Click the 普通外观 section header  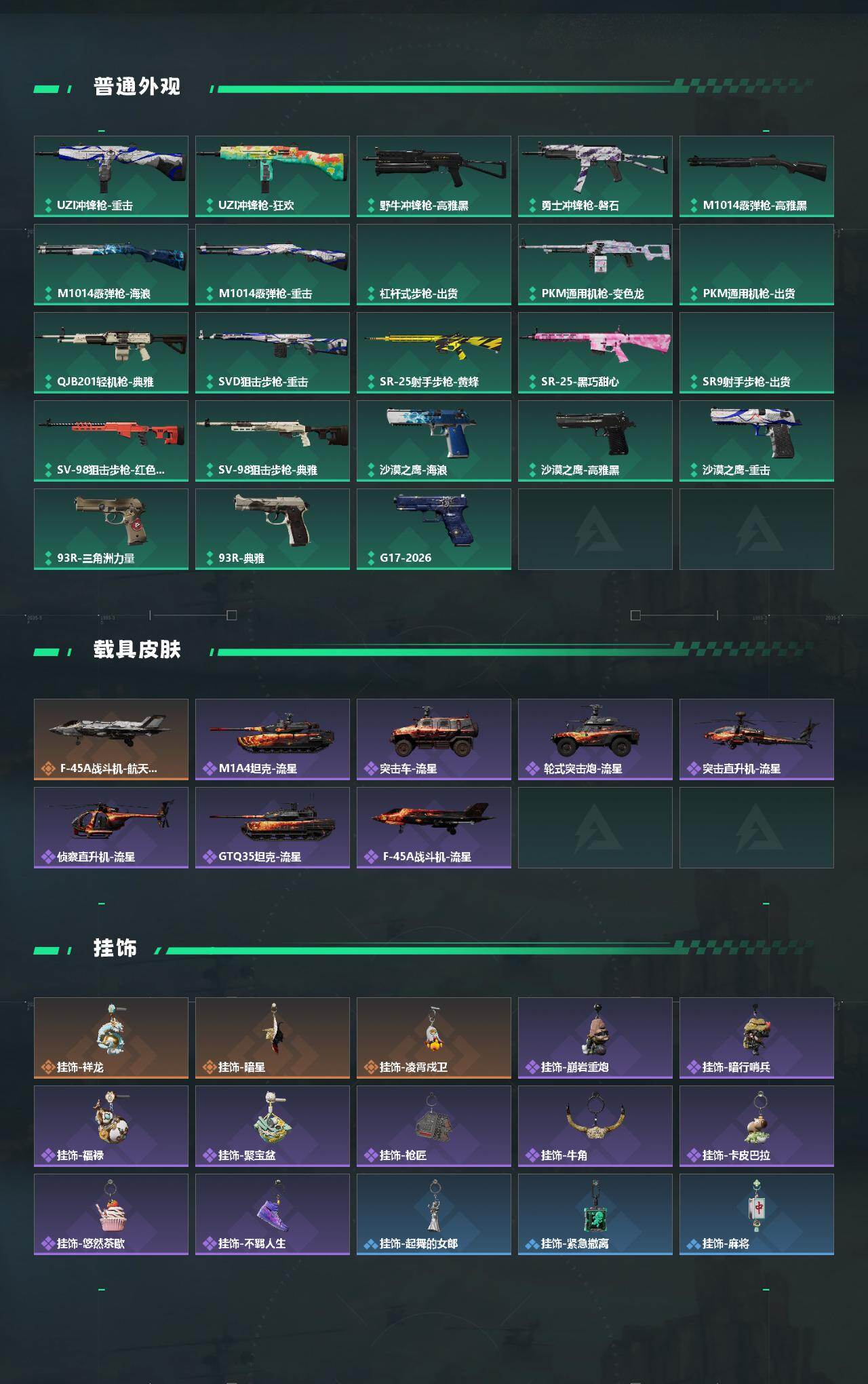137,87
